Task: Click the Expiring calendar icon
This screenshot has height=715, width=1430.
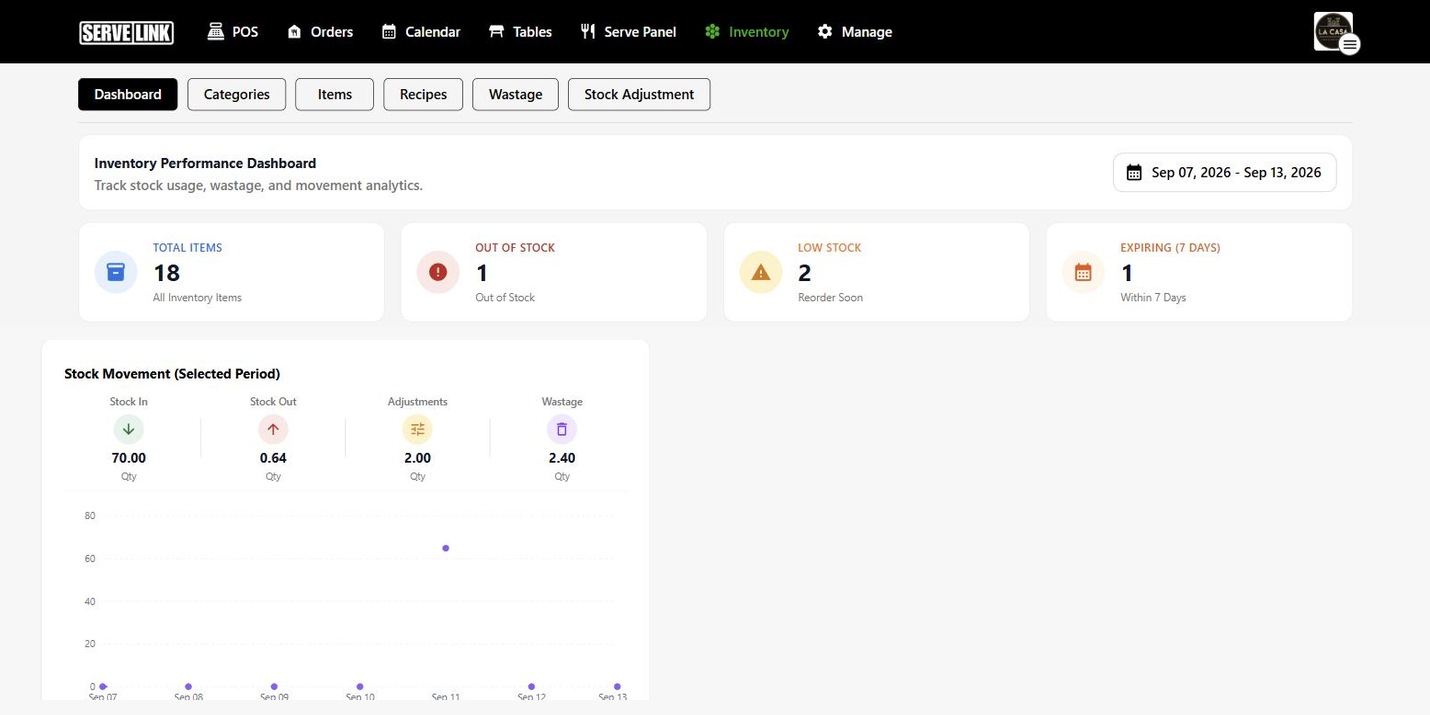Action: [1083, 272]
